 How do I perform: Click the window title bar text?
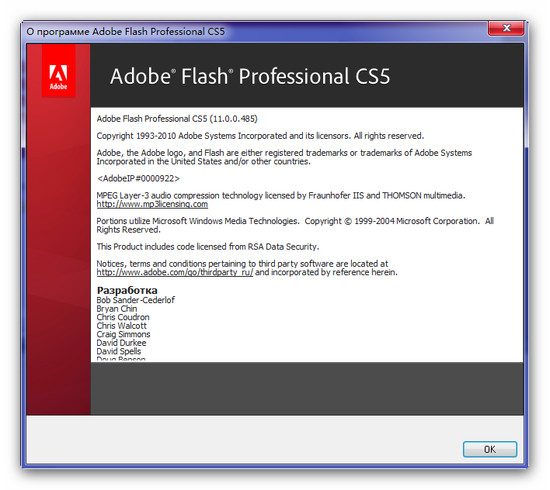click(126, 32)
